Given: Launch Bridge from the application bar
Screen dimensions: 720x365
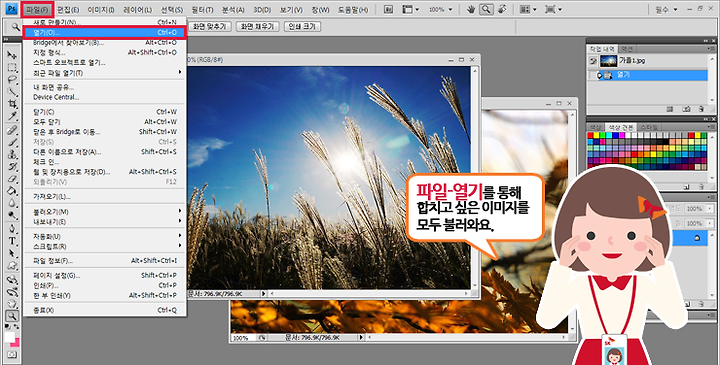Looking at the screenshot, I should pos(388,9).
